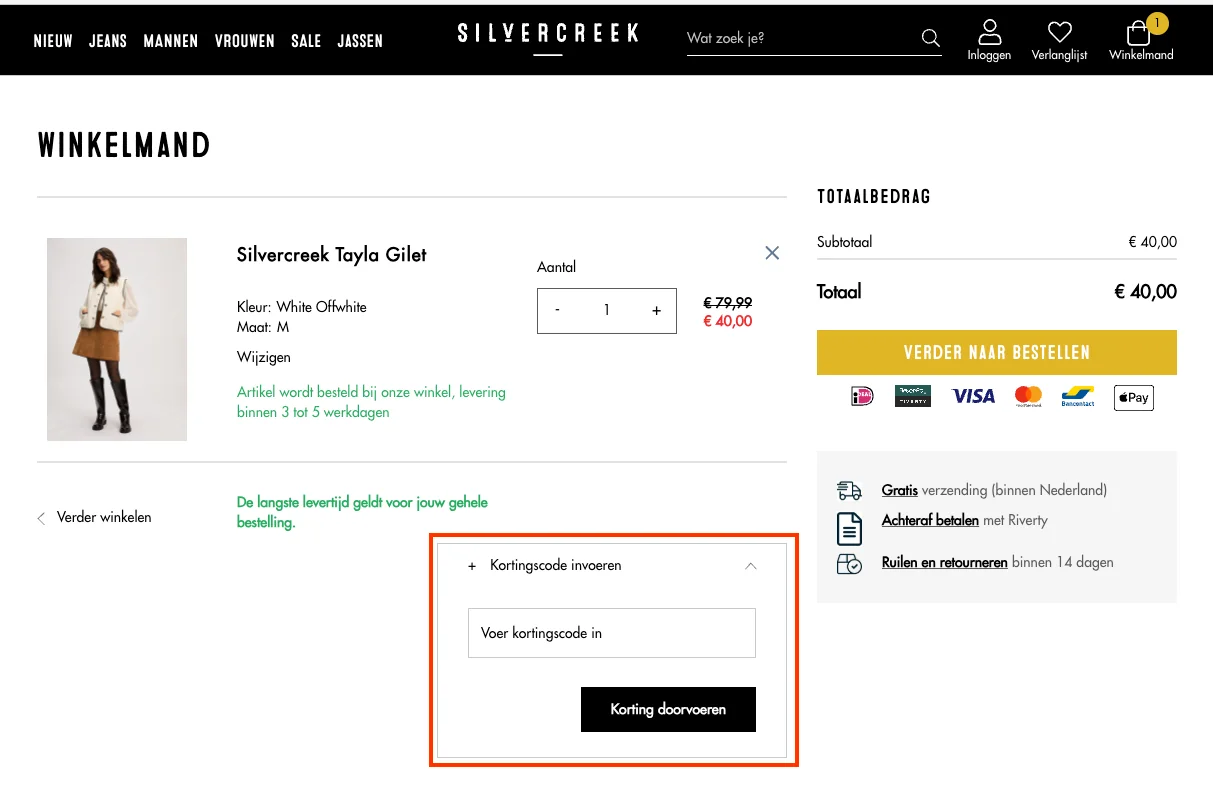The width and height of the screenshot is (1213, 808).
Task: Select the Apple Pay payment icon
Action: click(1133, 397)
